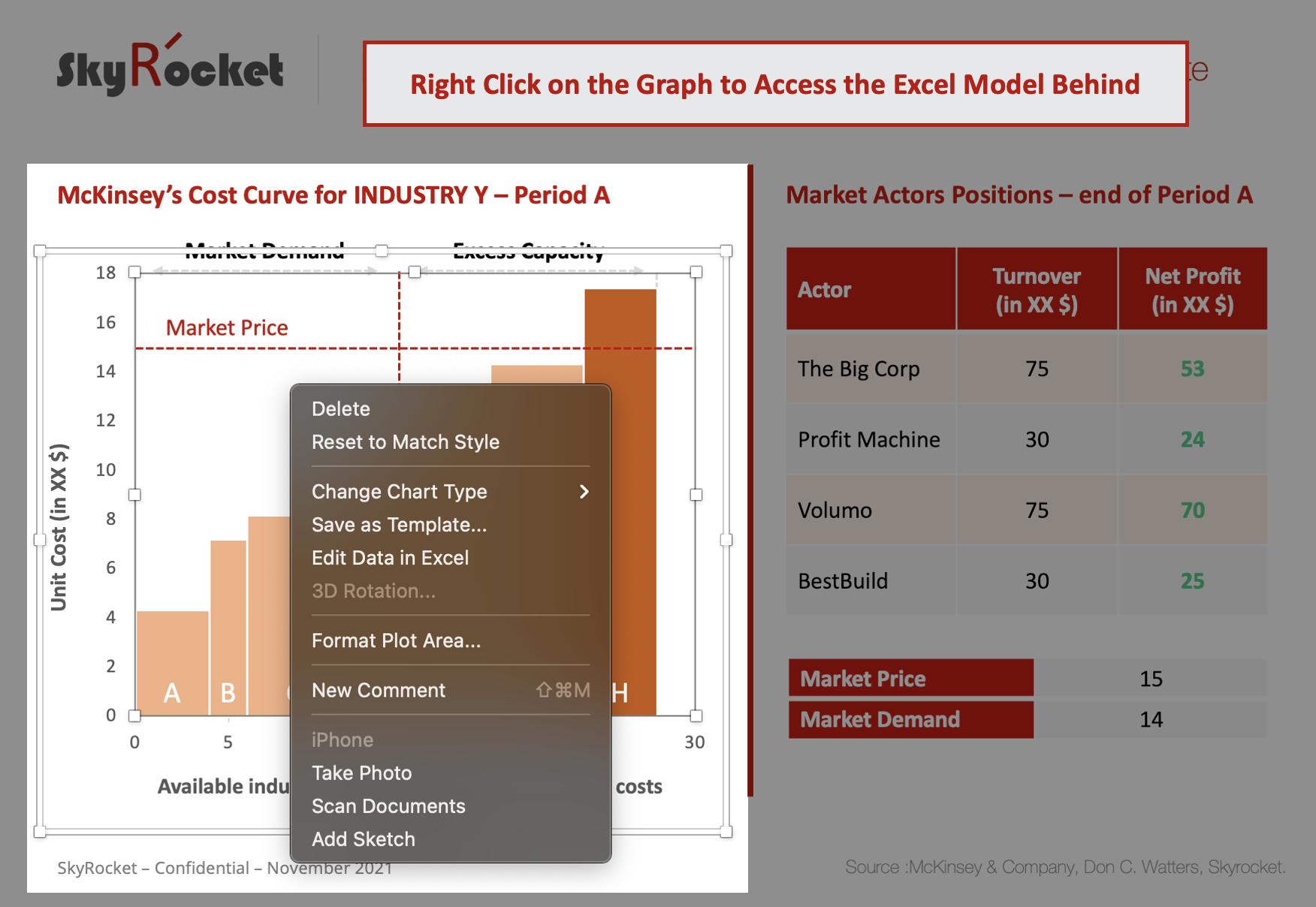Click the Market Demand value 14
Image resolution: width=1316 pixels, height=907 pixels.
[1151, 719]
